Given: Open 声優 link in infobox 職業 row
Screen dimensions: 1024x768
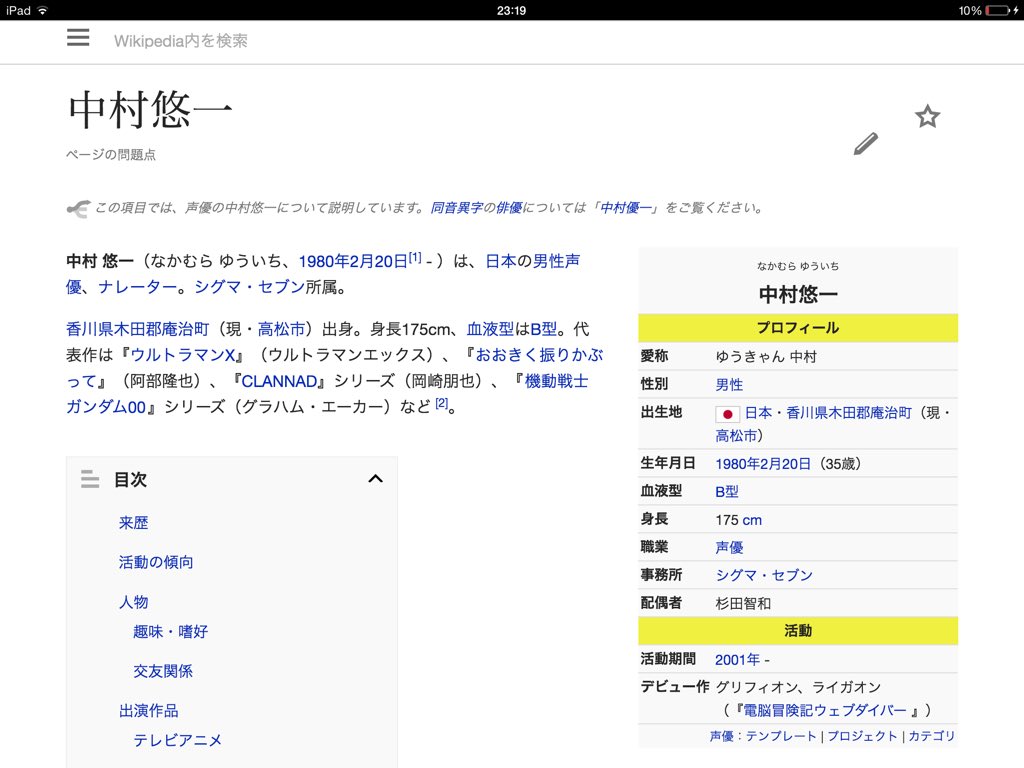Looking at the screenshot, I should click(729, 547).
